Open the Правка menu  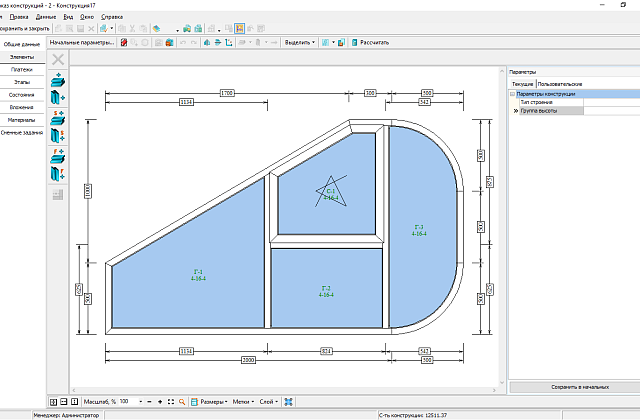(x=19, y=17)
